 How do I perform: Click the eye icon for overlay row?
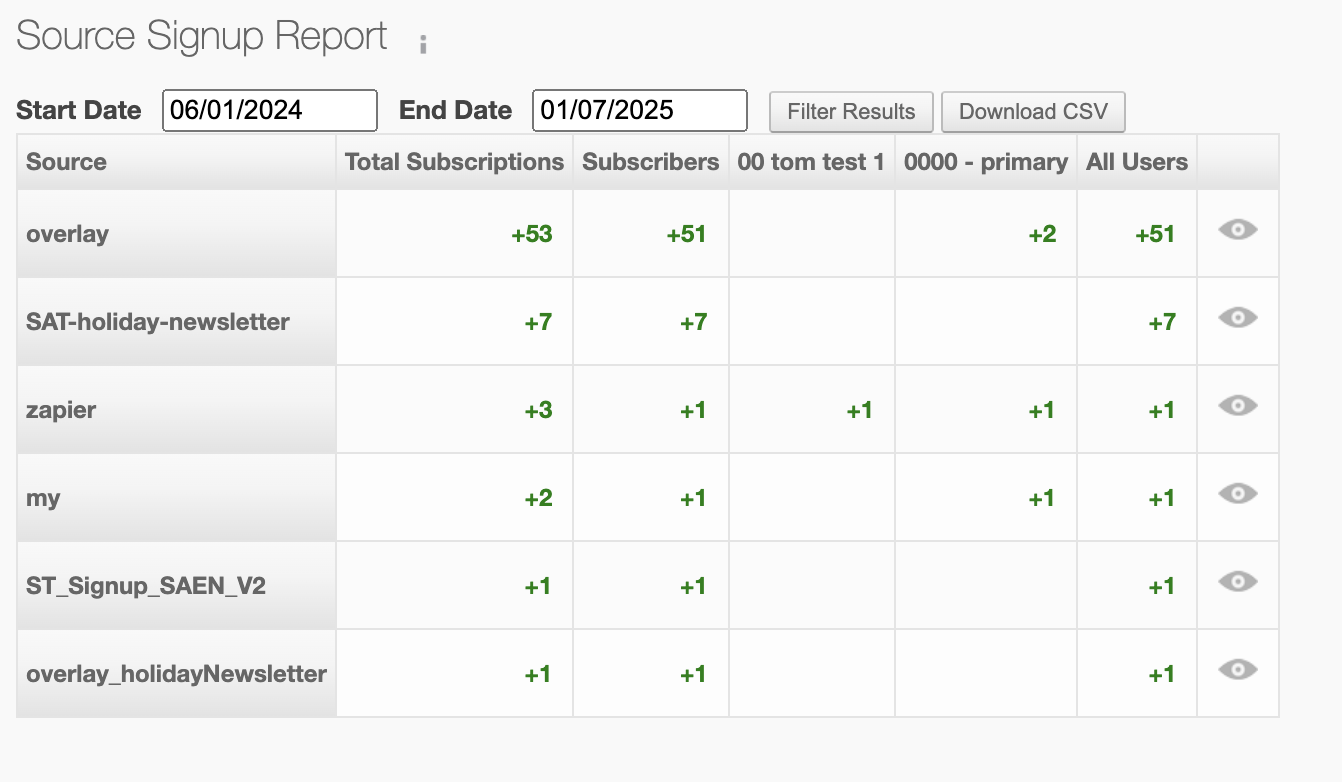(x=1237, y=230)
